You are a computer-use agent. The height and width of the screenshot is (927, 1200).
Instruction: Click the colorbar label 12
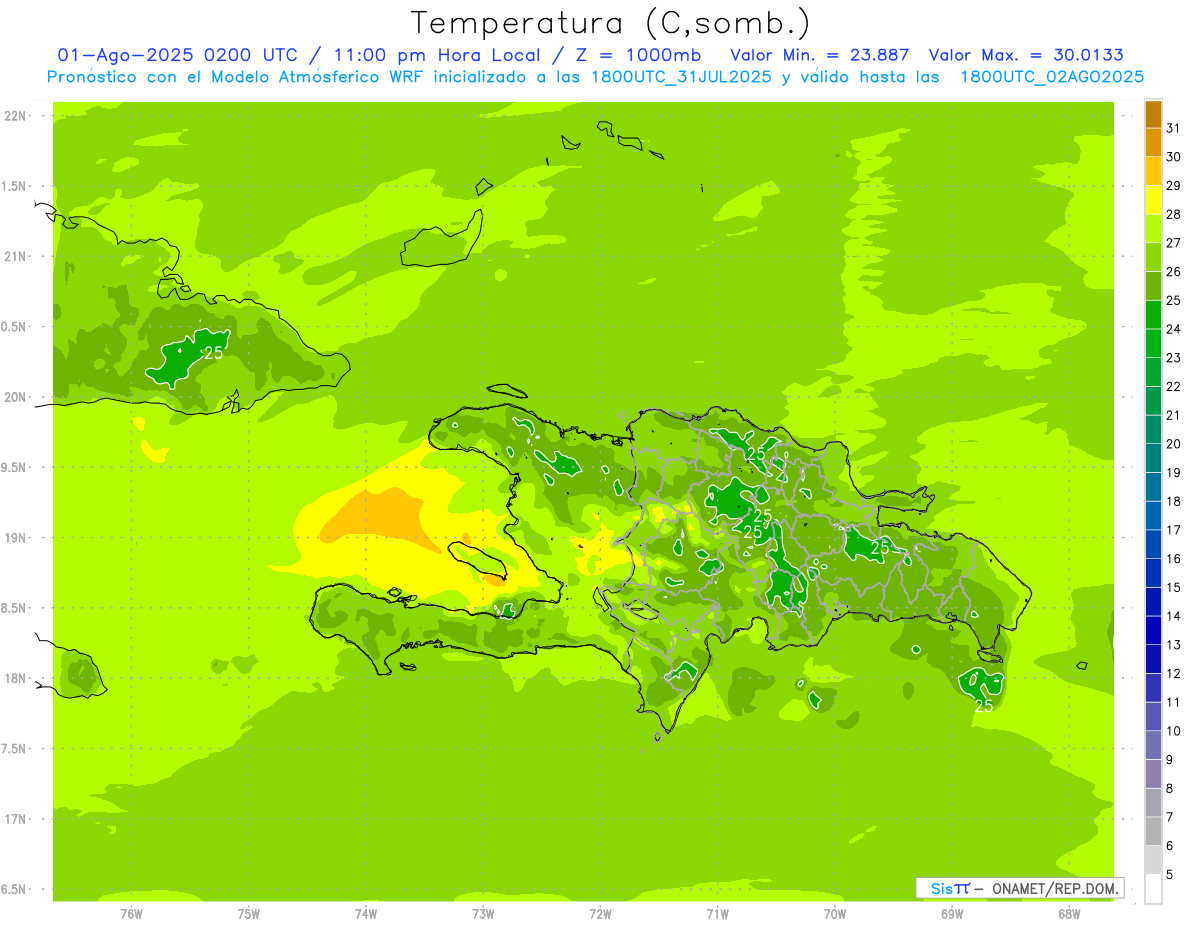1174,674
